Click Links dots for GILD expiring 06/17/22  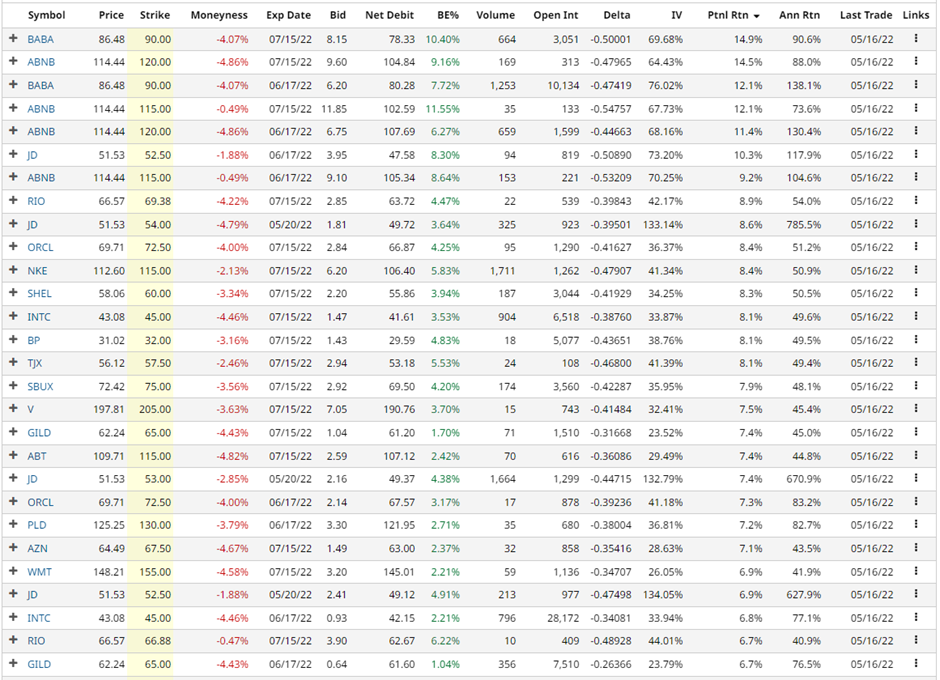coord(915,663)
